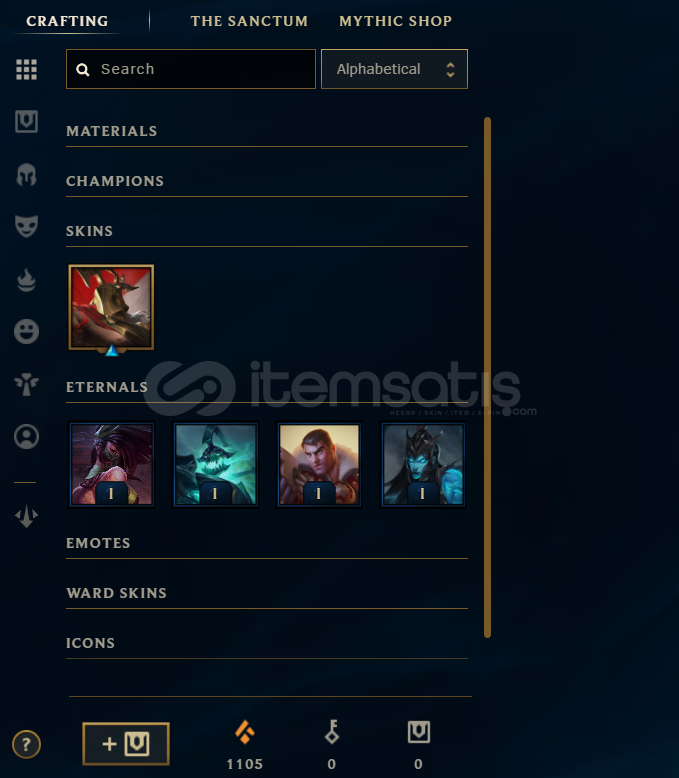Image resolution: width=679 pixels, height=778 pixels.
Task: Click the orange essence currency icon
Action: pyautogui.click(x=245, y=732)
